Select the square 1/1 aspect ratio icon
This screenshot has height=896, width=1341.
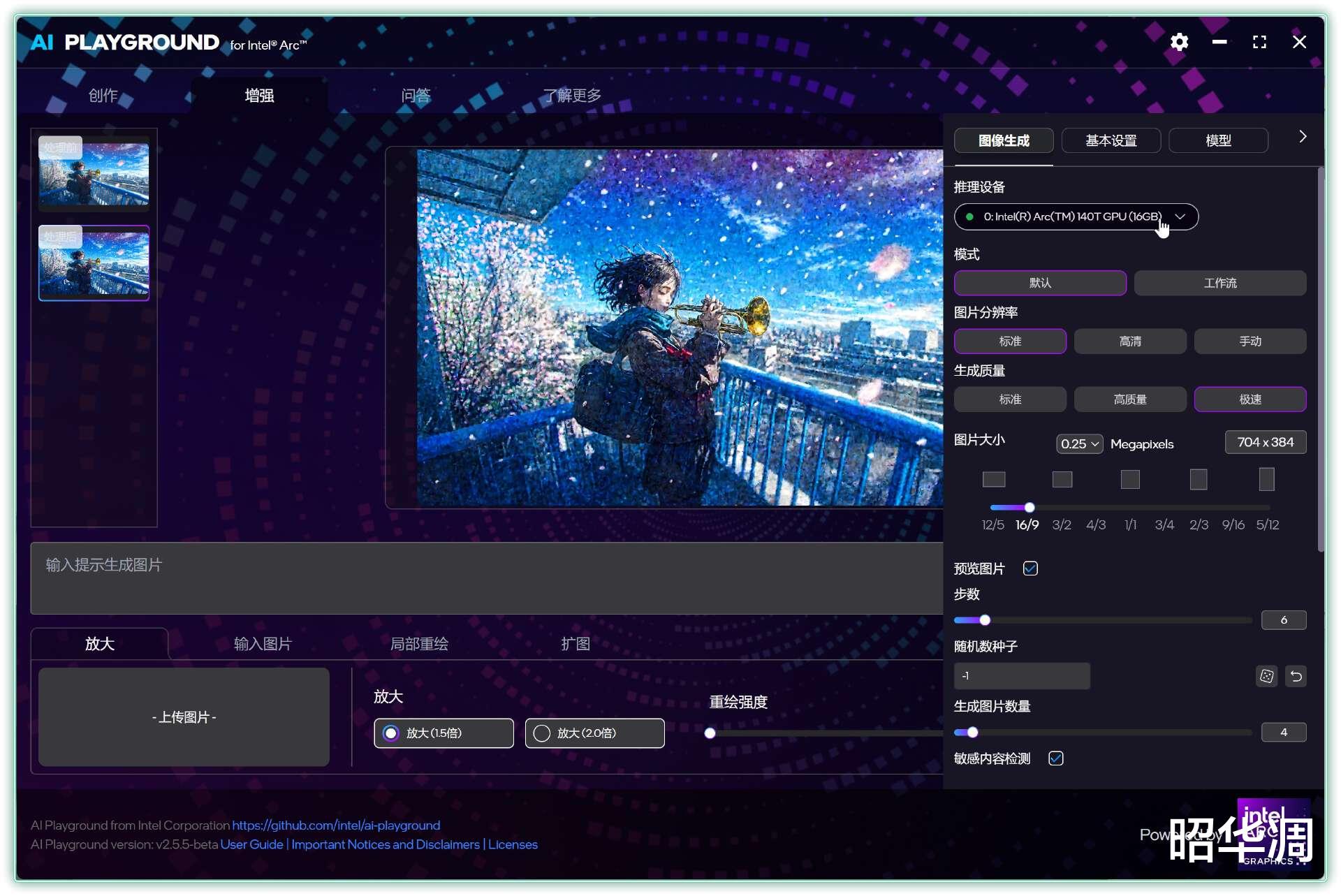(1130, 479)
